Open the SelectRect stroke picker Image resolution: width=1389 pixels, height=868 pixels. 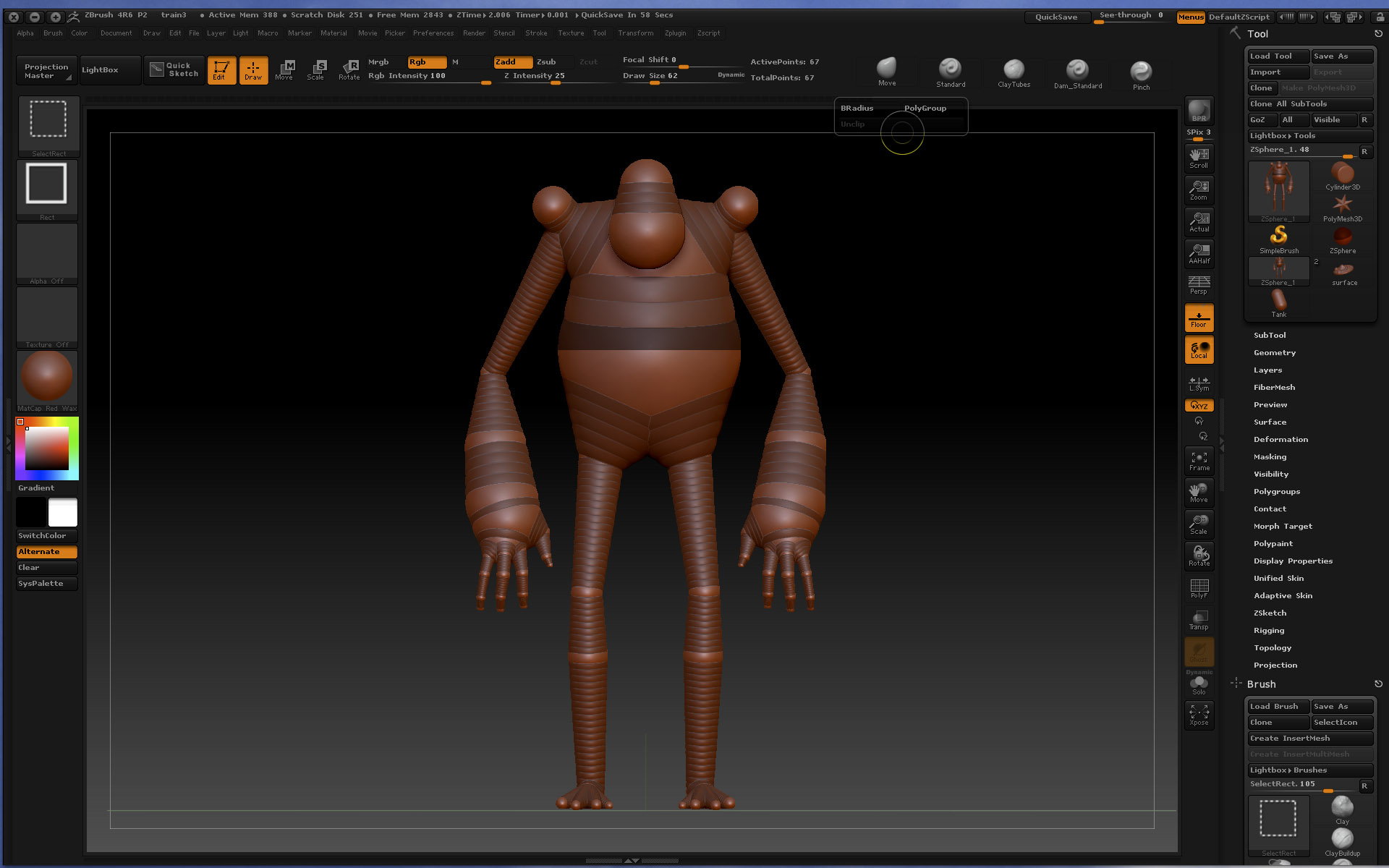[x=48, y=126]
